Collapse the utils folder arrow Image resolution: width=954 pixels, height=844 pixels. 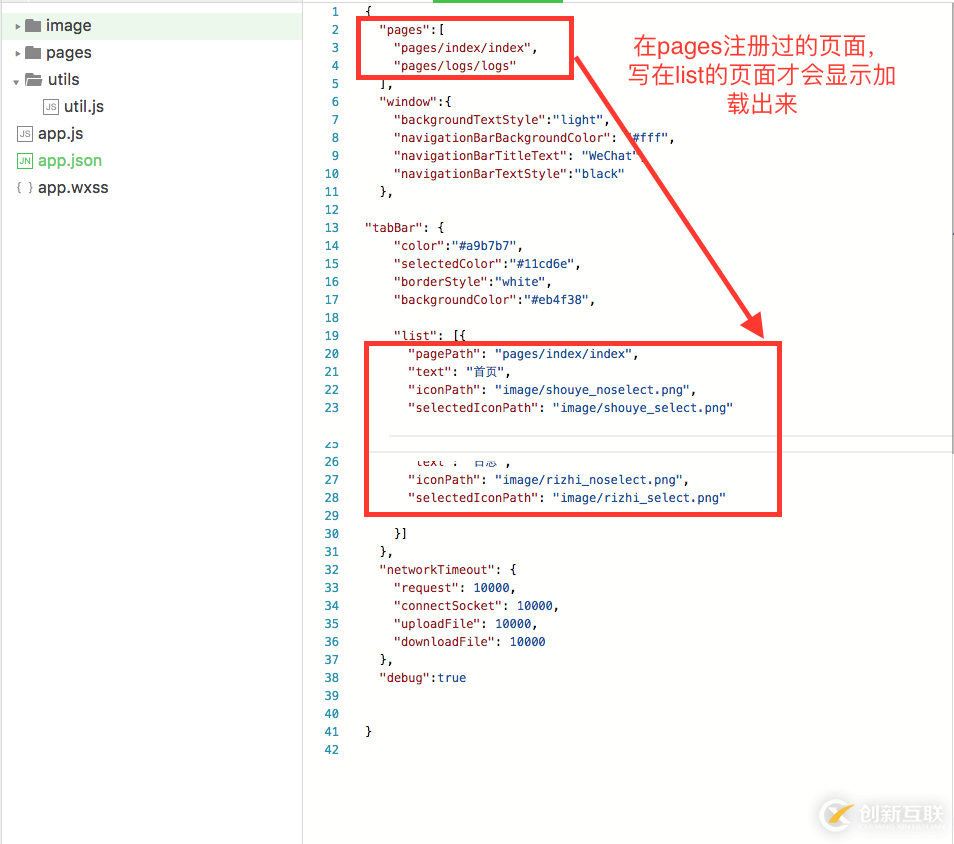16,82
